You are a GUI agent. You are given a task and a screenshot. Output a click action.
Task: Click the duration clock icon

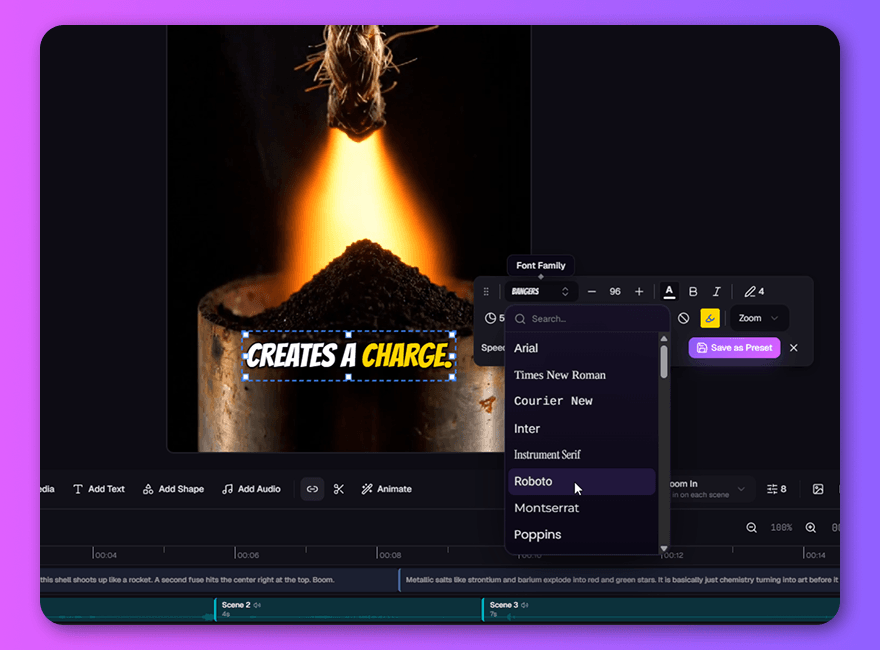click(490, 318)
